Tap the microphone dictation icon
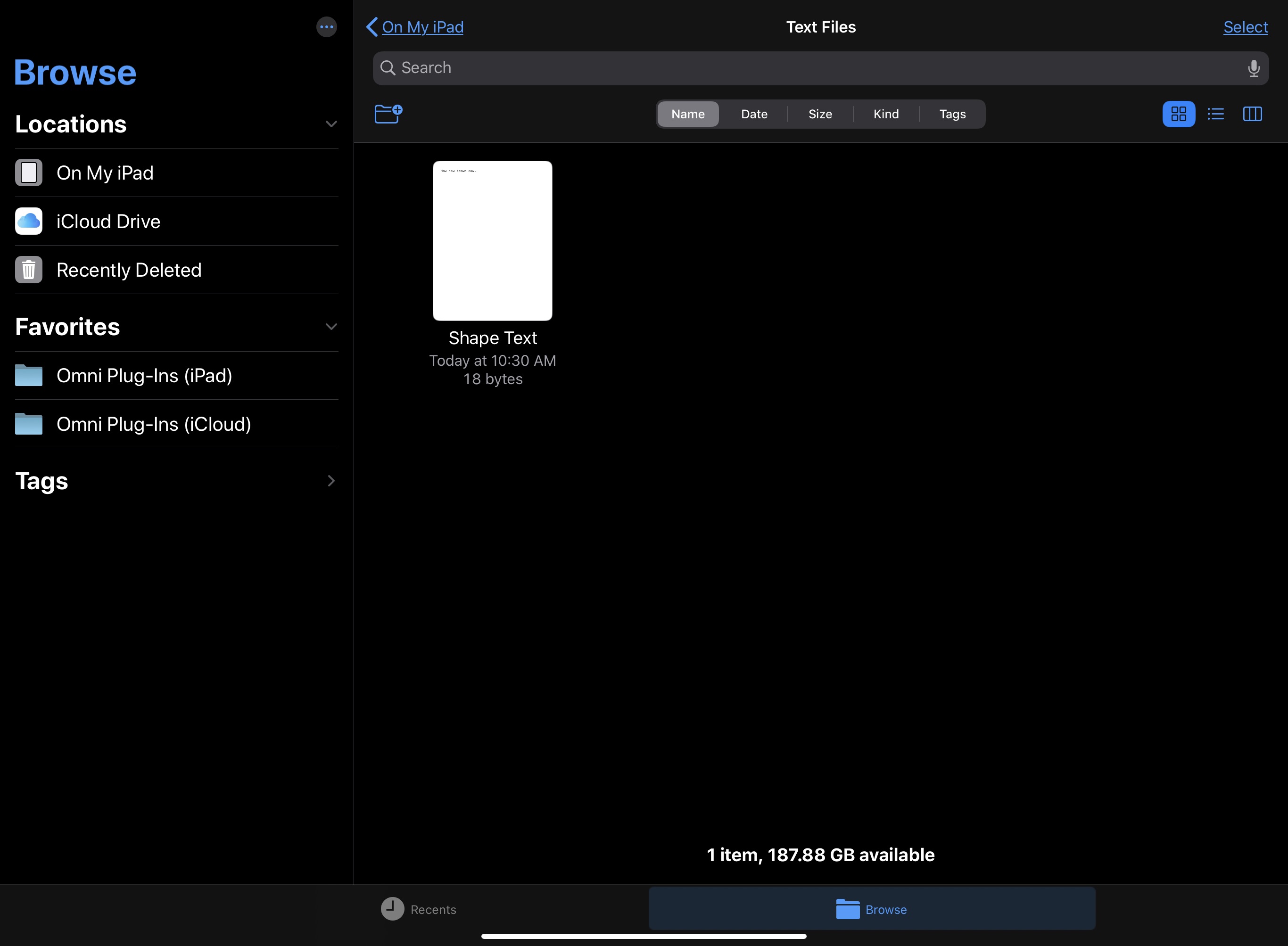This screenshot has width=1288, height=946. pyautogui.click(x=1253, y=68)
